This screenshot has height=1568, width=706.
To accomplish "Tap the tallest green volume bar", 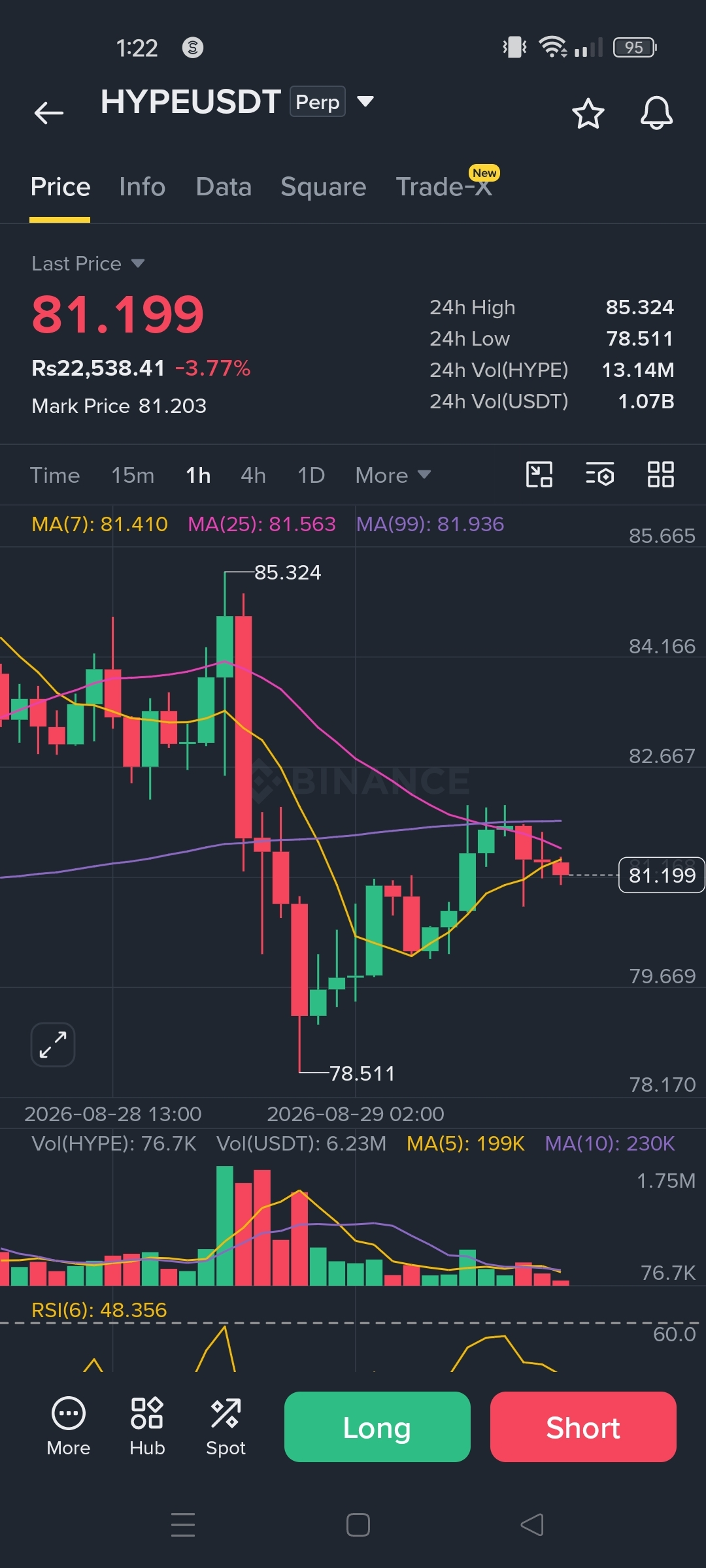I will point(225,1226).
